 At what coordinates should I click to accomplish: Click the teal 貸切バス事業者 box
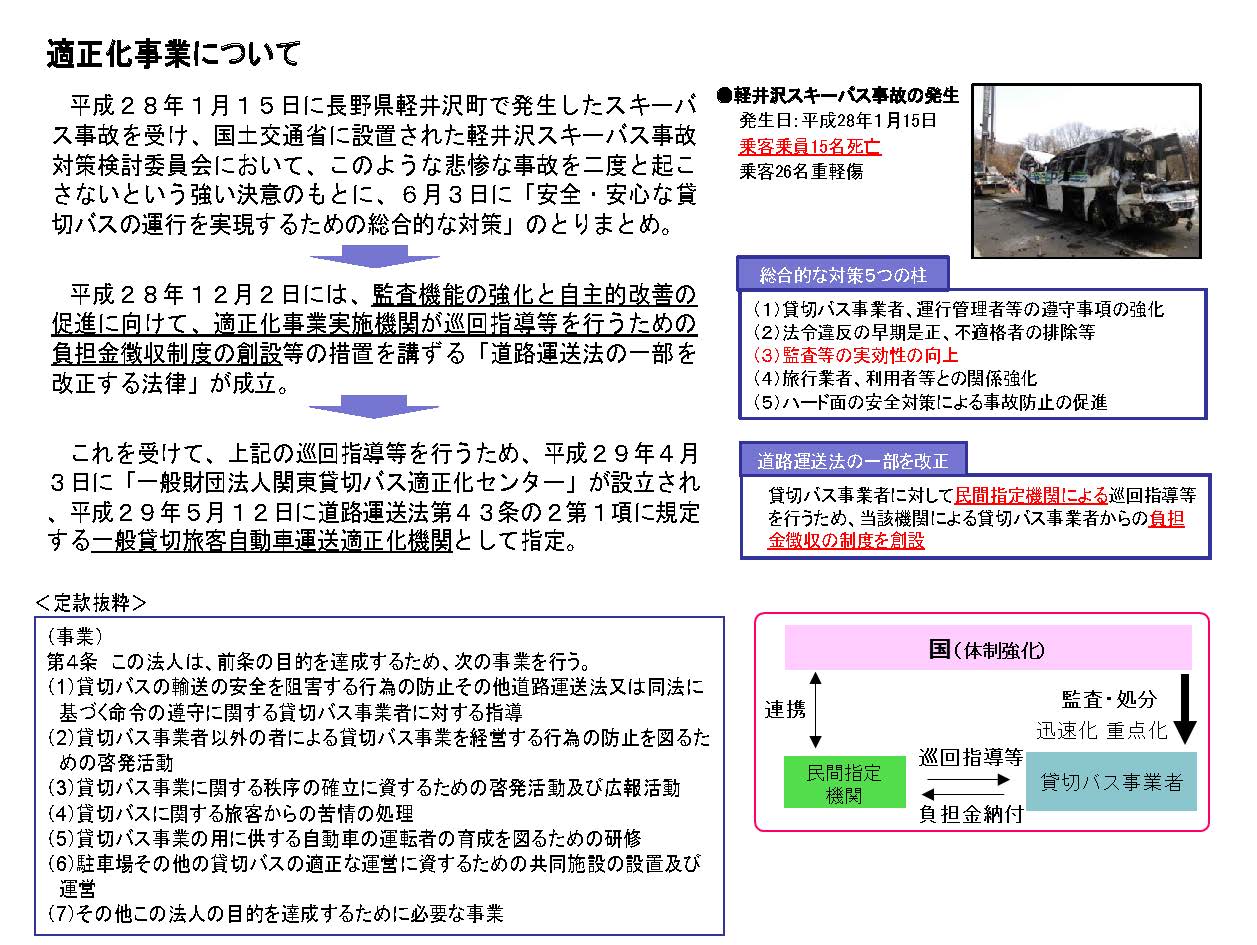(x=1111, y=782)
